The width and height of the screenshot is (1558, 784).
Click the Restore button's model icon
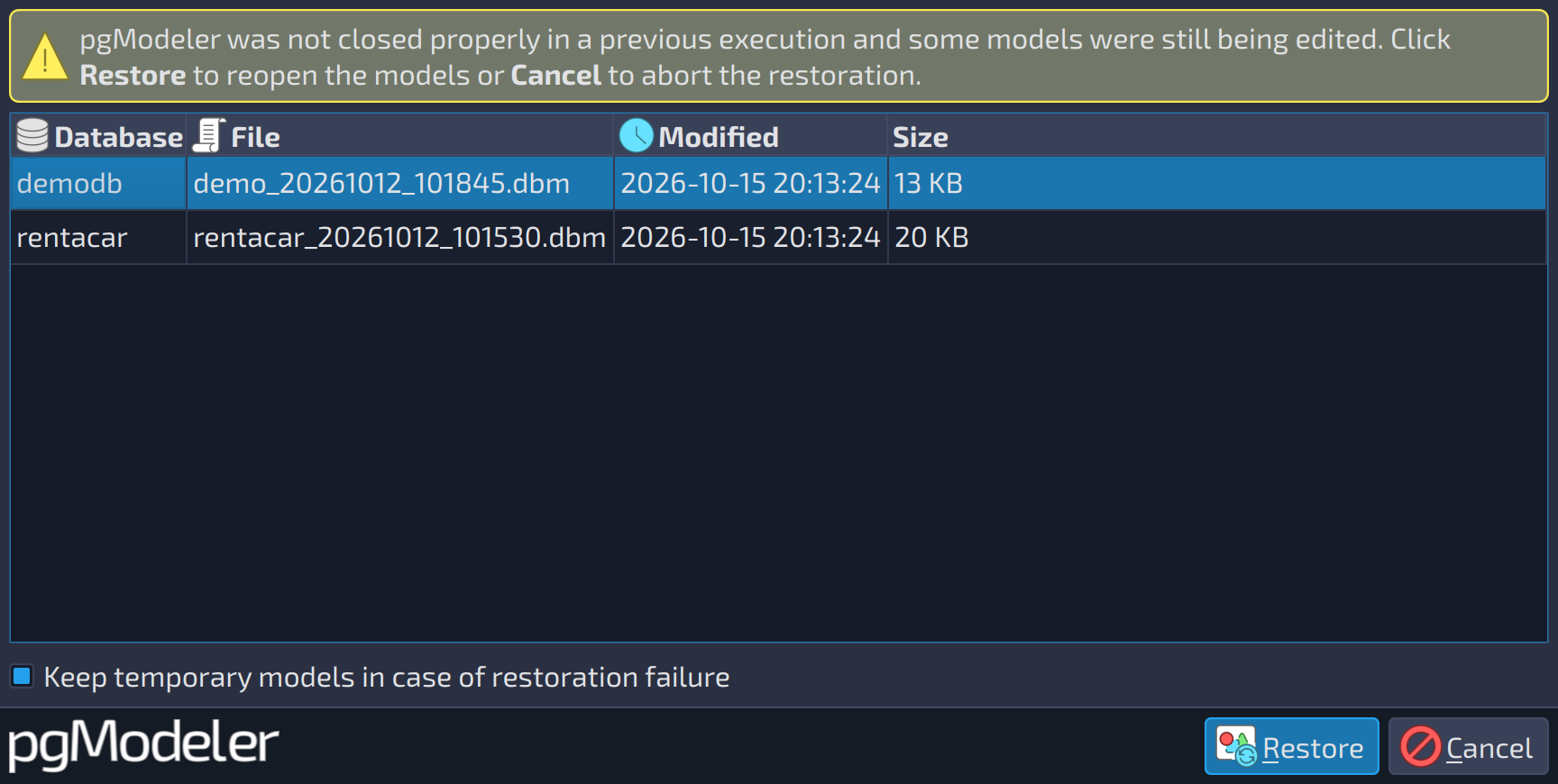coord(1236,746)
